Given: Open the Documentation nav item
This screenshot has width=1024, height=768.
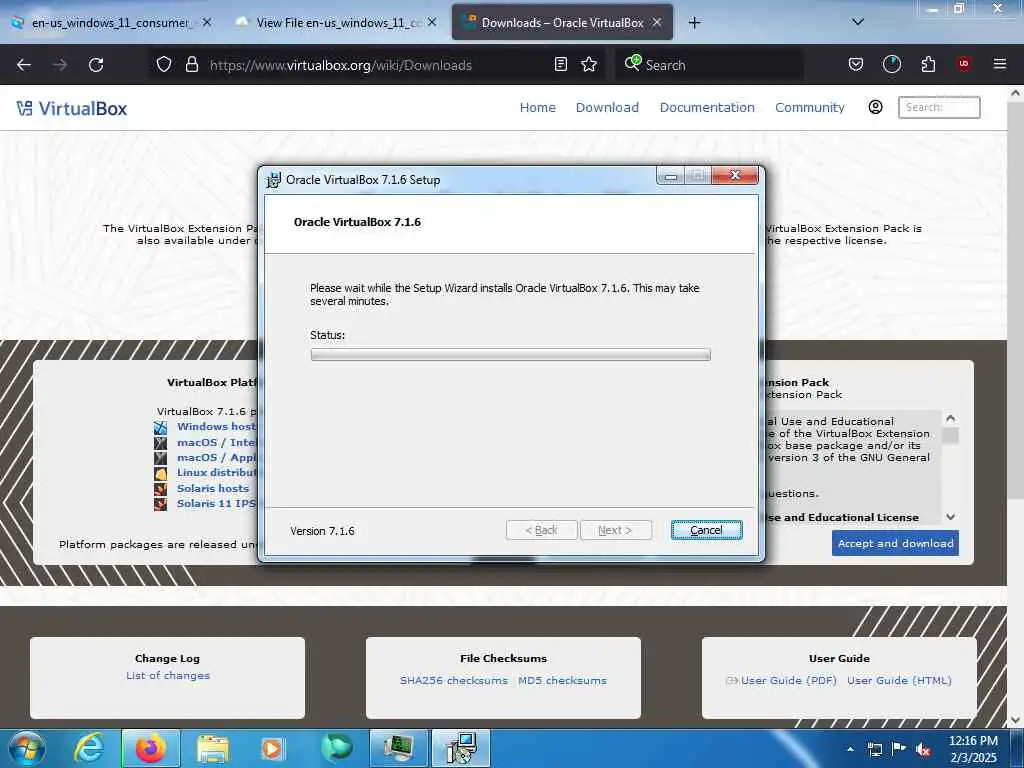Looking at the screenshot, I should click(x=707, y=107).
